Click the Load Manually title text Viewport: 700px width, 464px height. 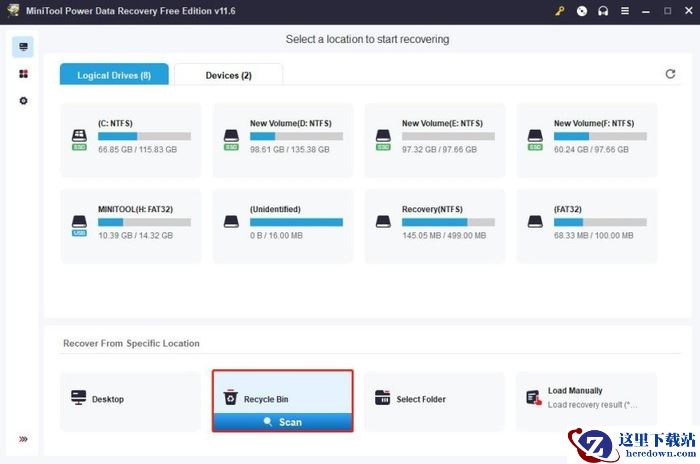[x=575, y=391]
